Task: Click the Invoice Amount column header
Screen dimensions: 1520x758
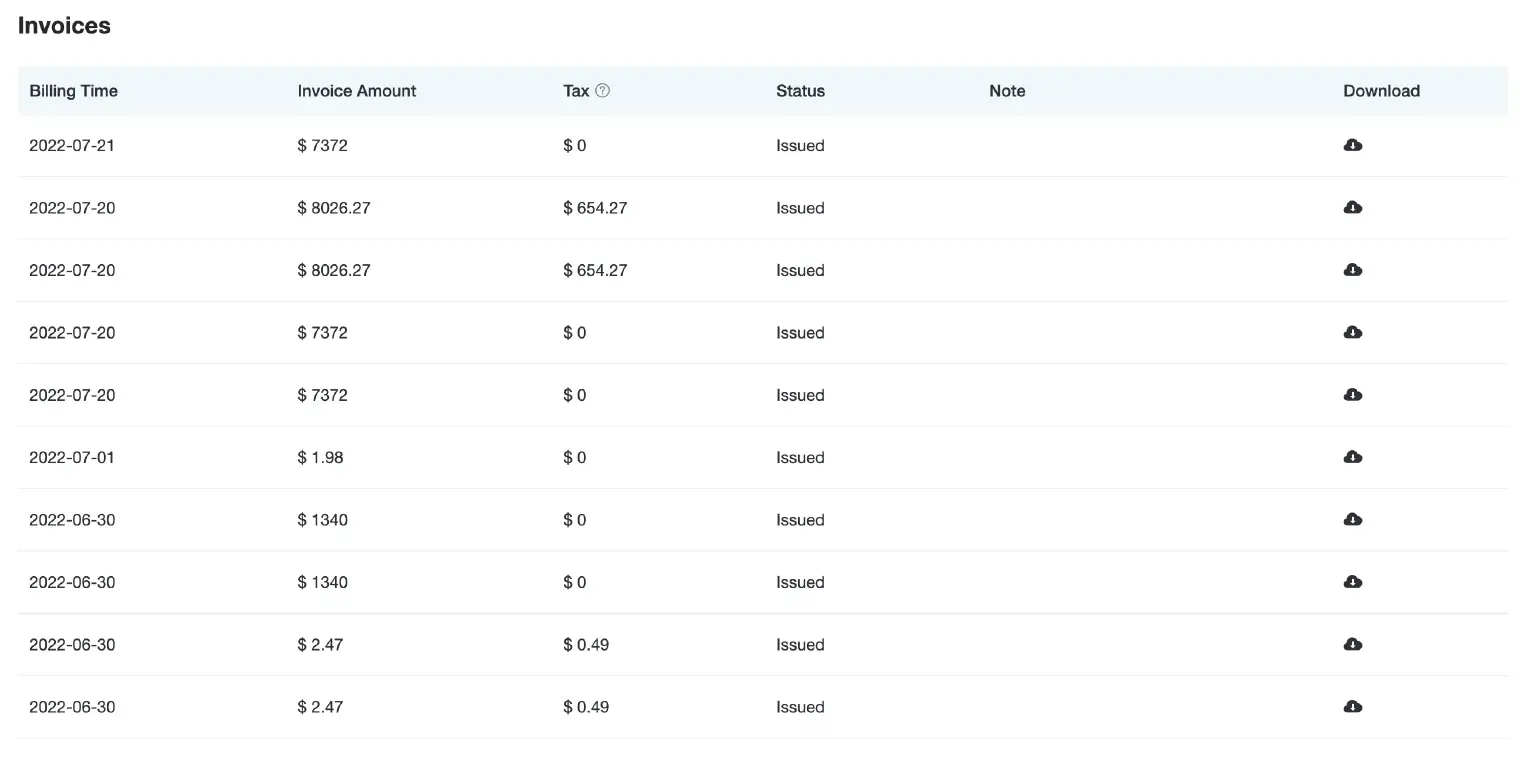Action: tap(357, 91)
